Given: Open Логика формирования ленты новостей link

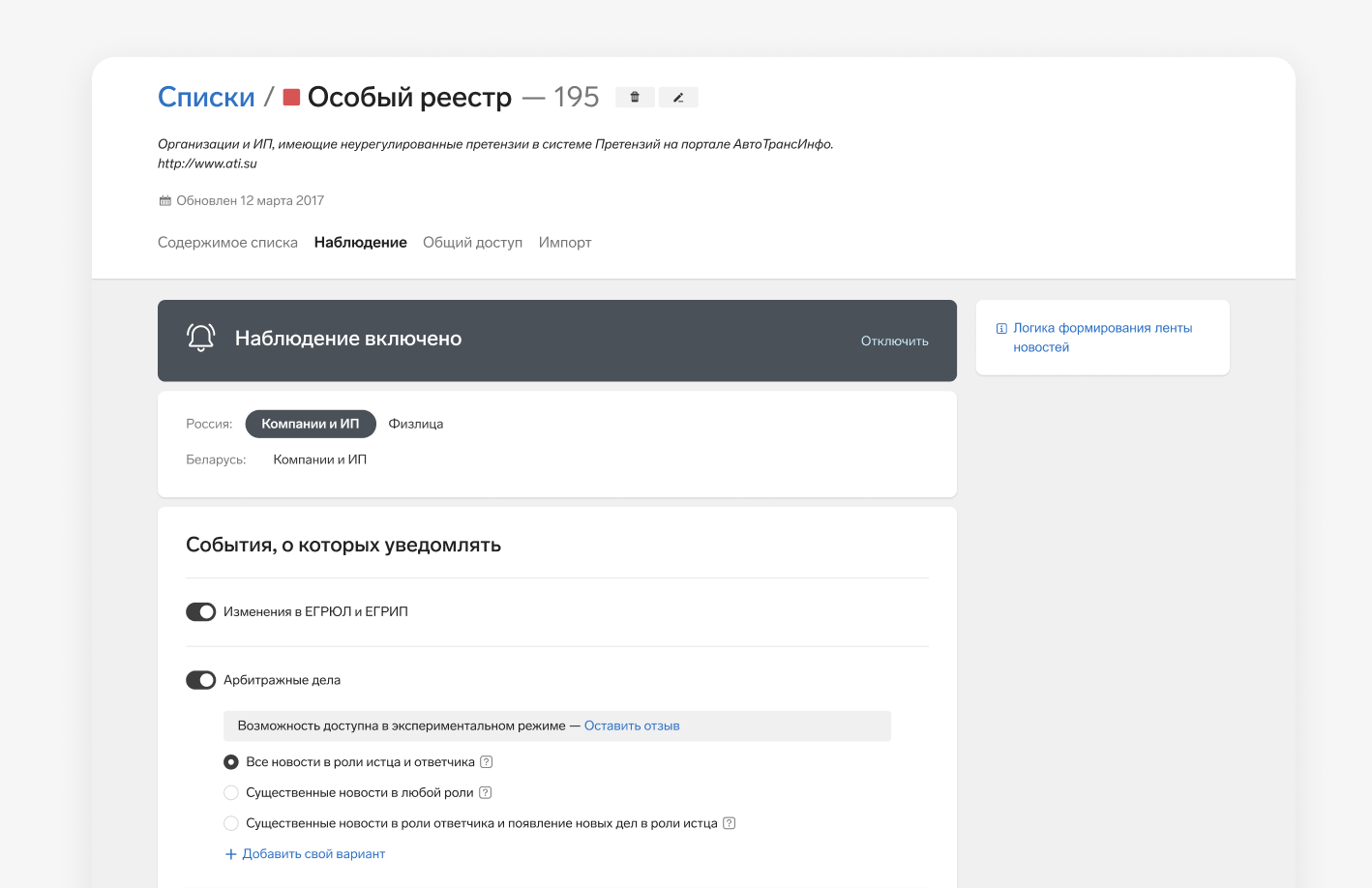Looking at the screenshot, I should click(x=1103, y=338).
